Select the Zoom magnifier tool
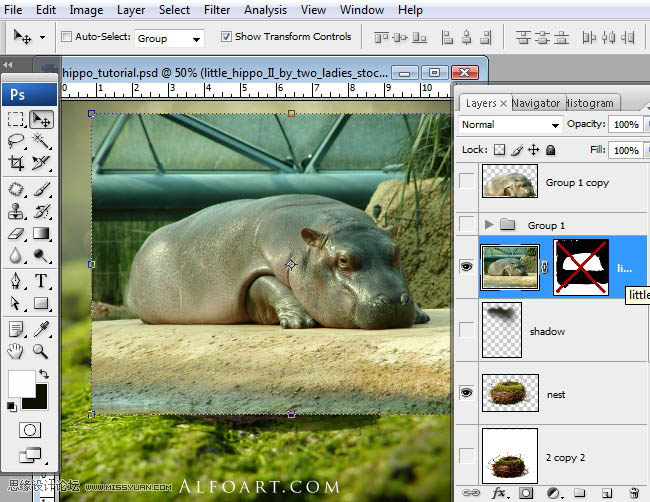 (41, 351)
